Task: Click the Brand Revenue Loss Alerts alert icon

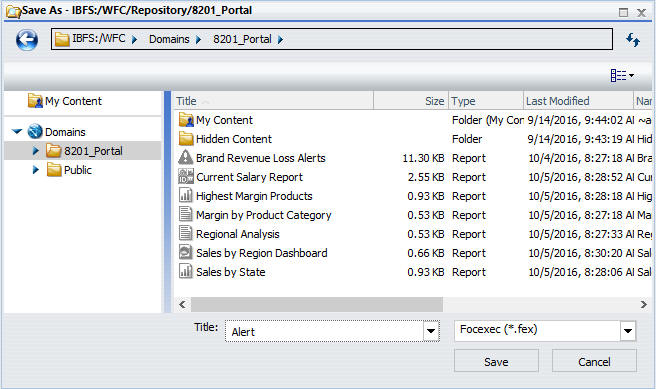Action: coord(186,158)
